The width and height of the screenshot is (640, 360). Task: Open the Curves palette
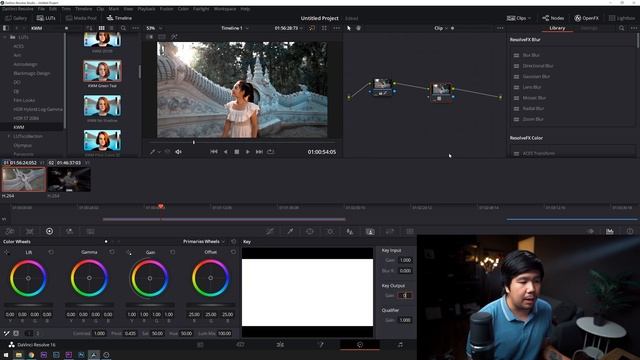tap(270, 231)
